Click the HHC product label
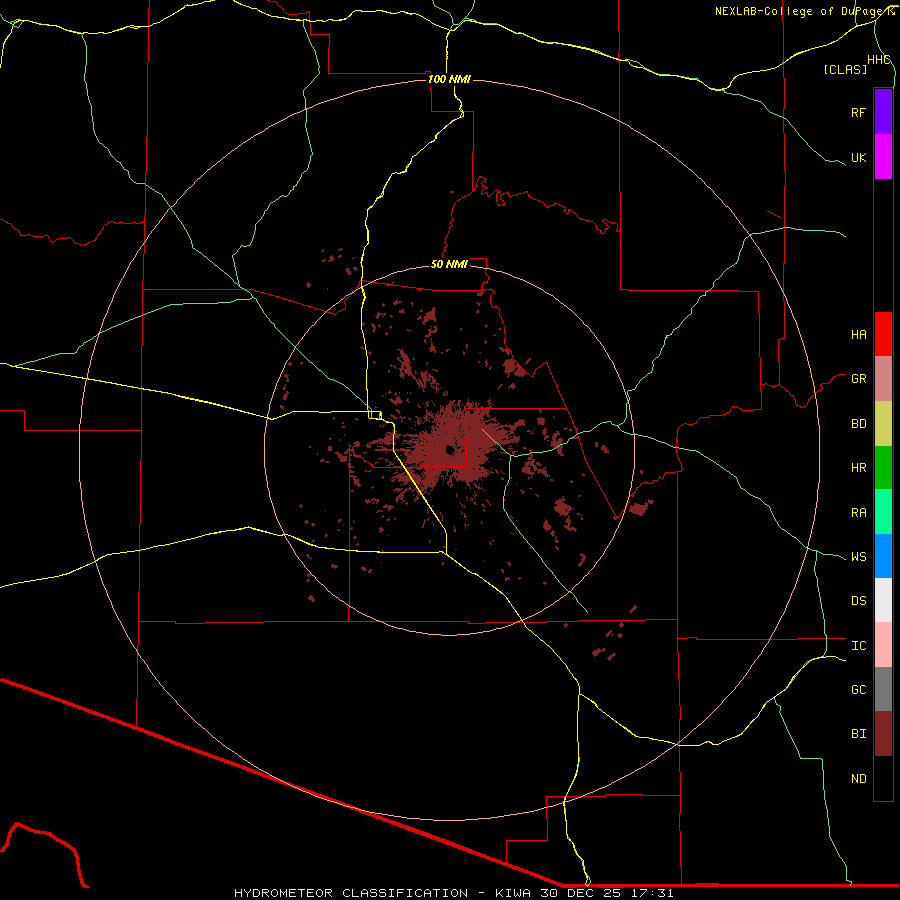 click(x=879, y=60)
